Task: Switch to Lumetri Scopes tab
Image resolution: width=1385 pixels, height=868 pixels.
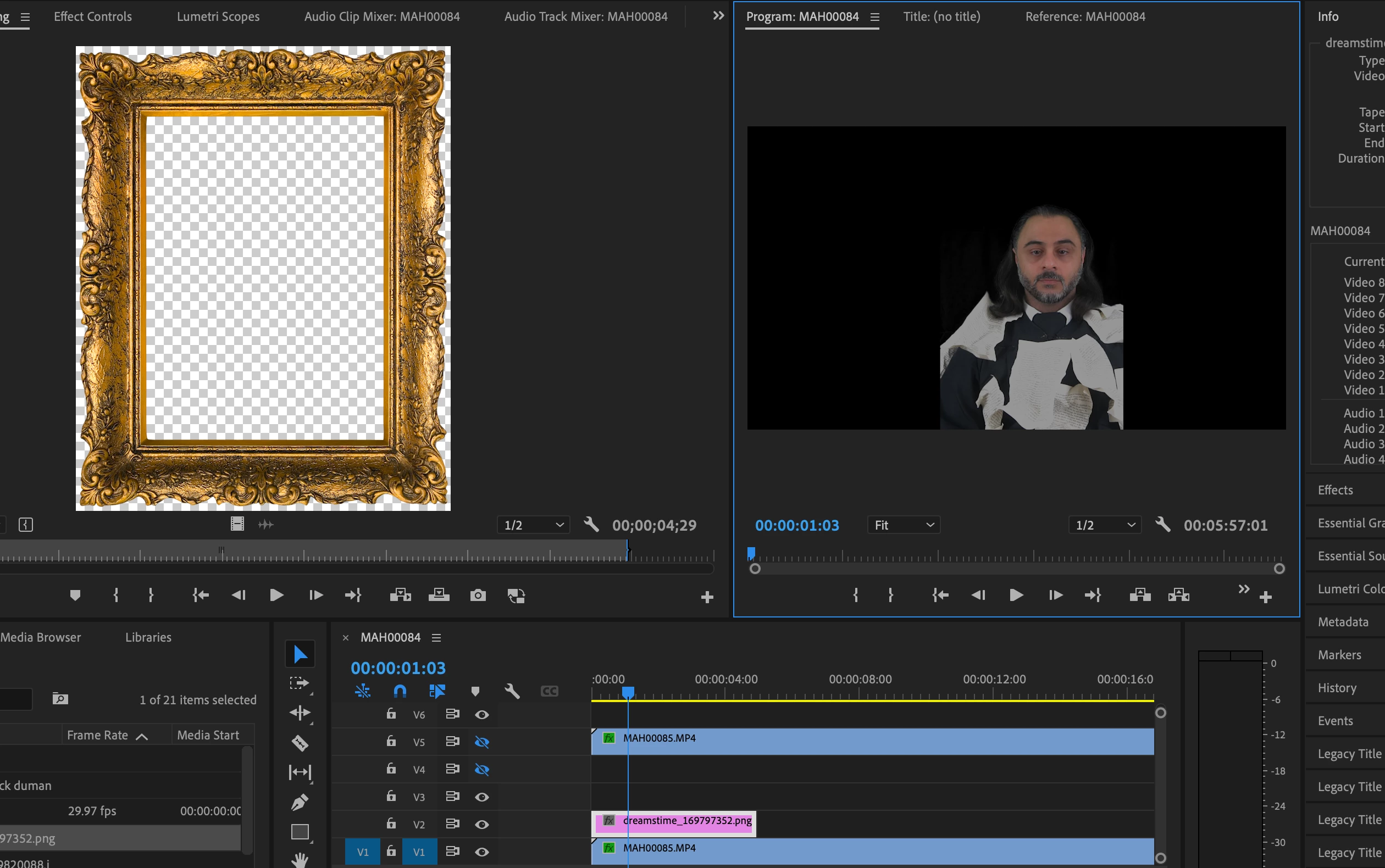Action: click(x=218, y=16)
